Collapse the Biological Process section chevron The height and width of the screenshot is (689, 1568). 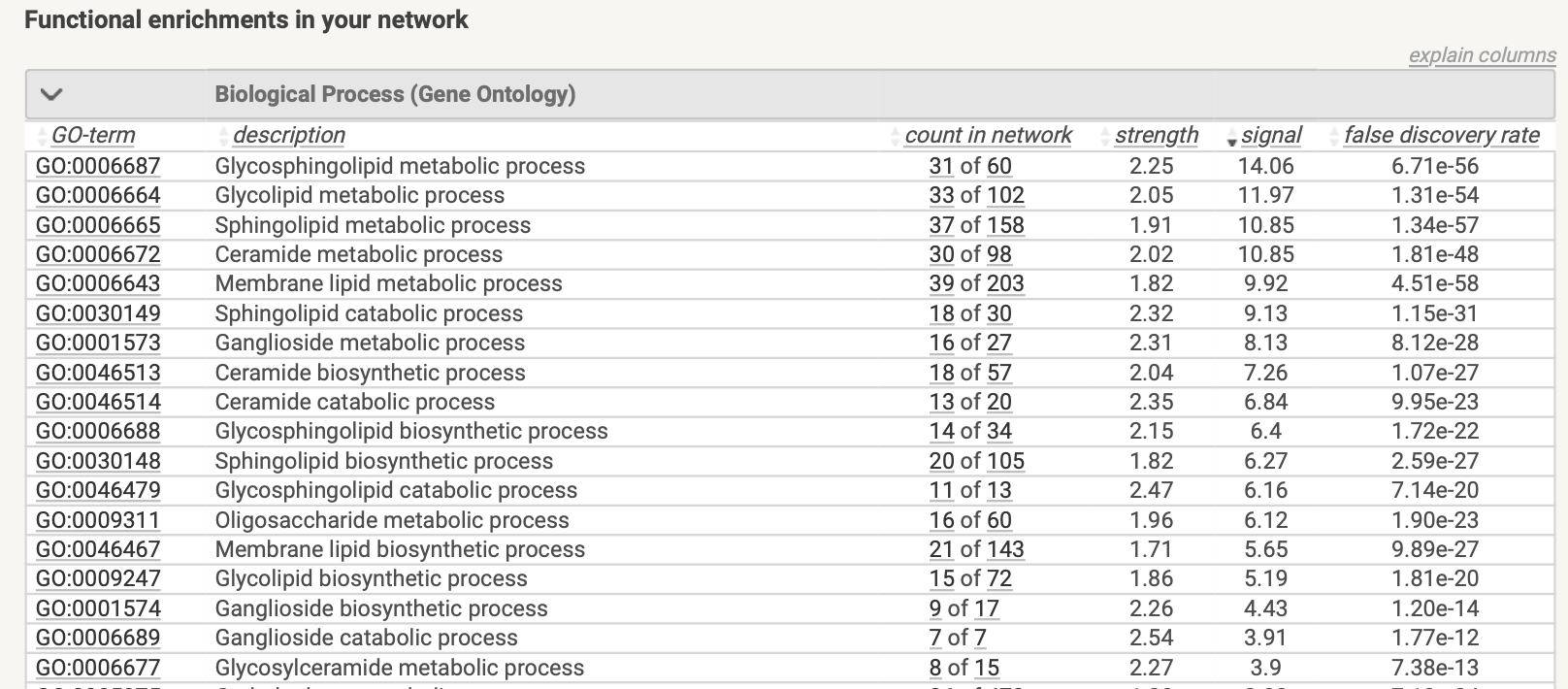[x=51, y=94]
